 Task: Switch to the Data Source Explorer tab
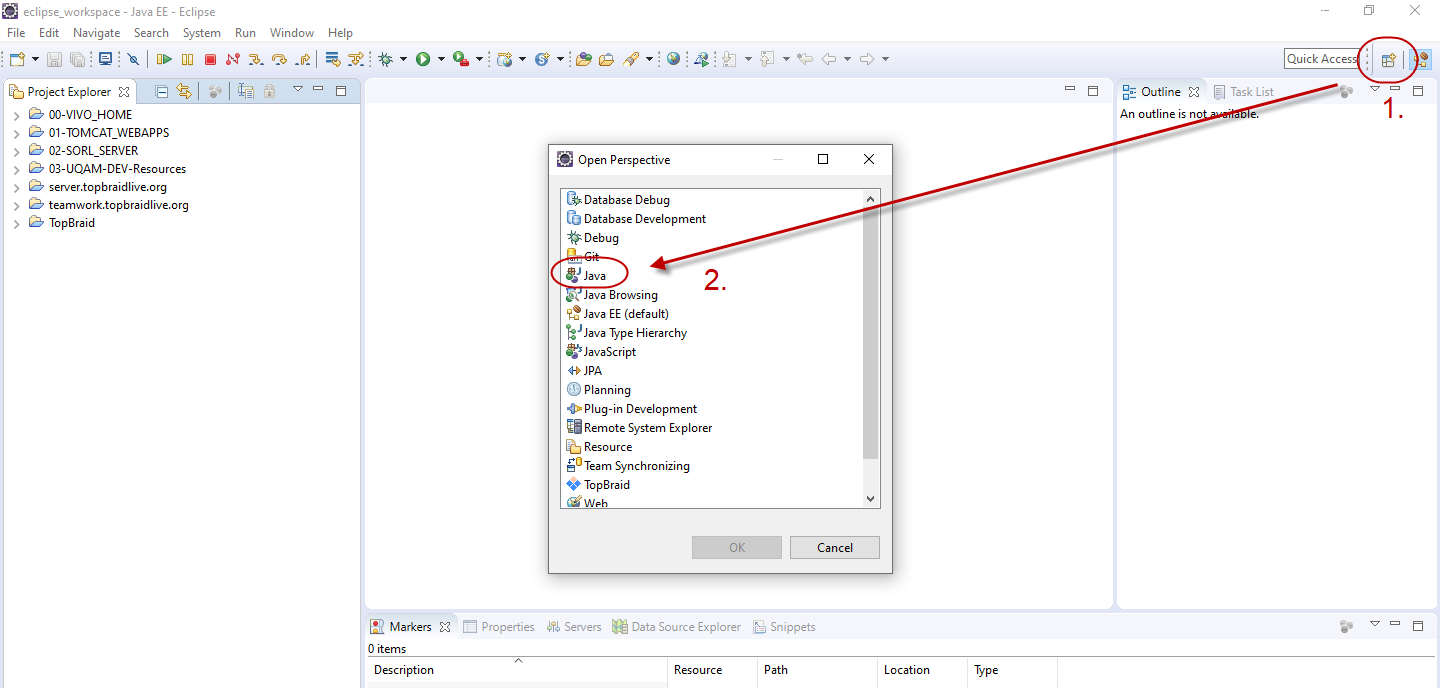(x=677, y=627)
